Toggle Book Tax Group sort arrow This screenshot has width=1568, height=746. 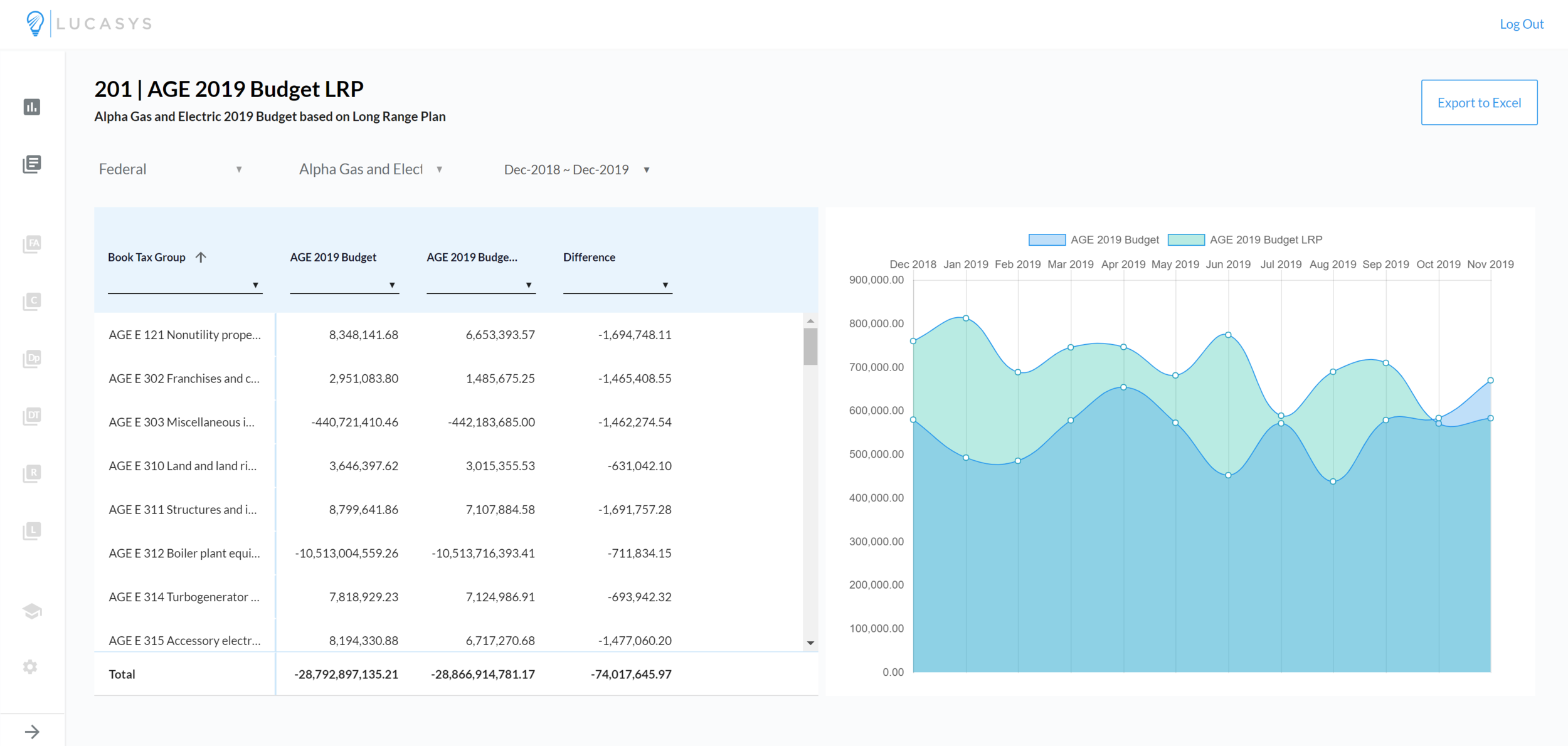coord(201,257)
